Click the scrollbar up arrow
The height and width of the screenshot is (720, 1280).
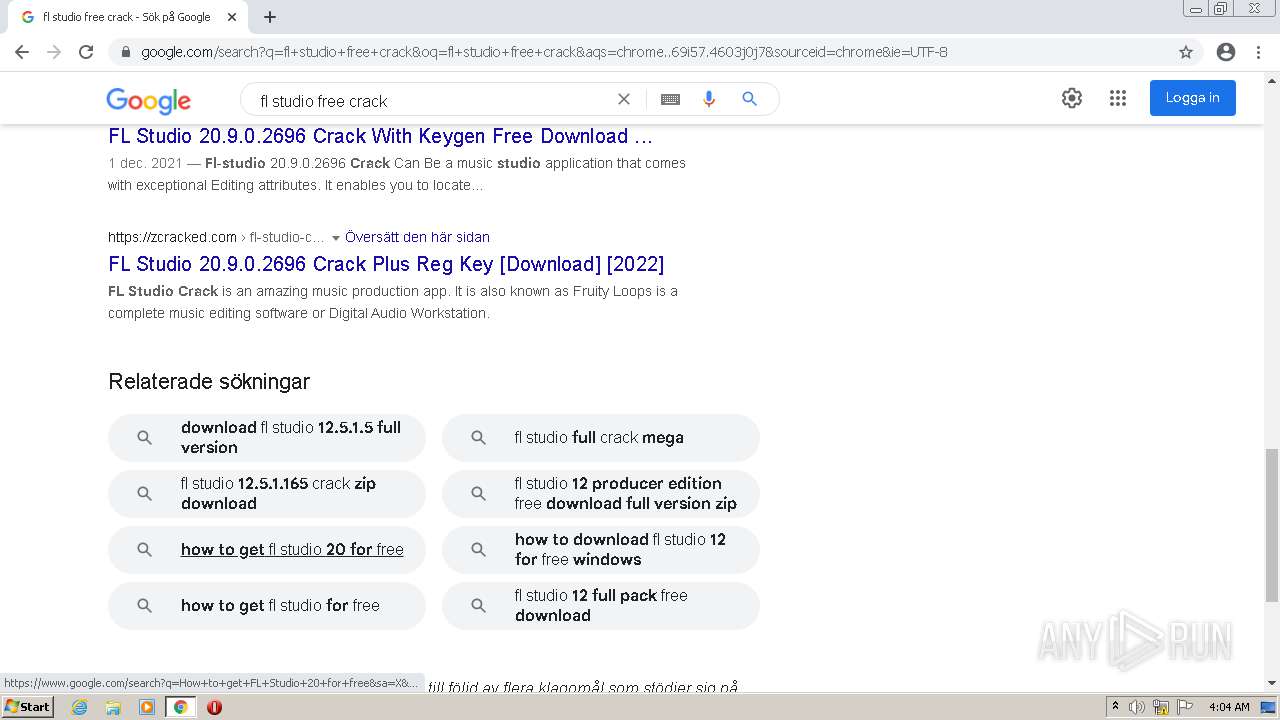(1271, 80)
